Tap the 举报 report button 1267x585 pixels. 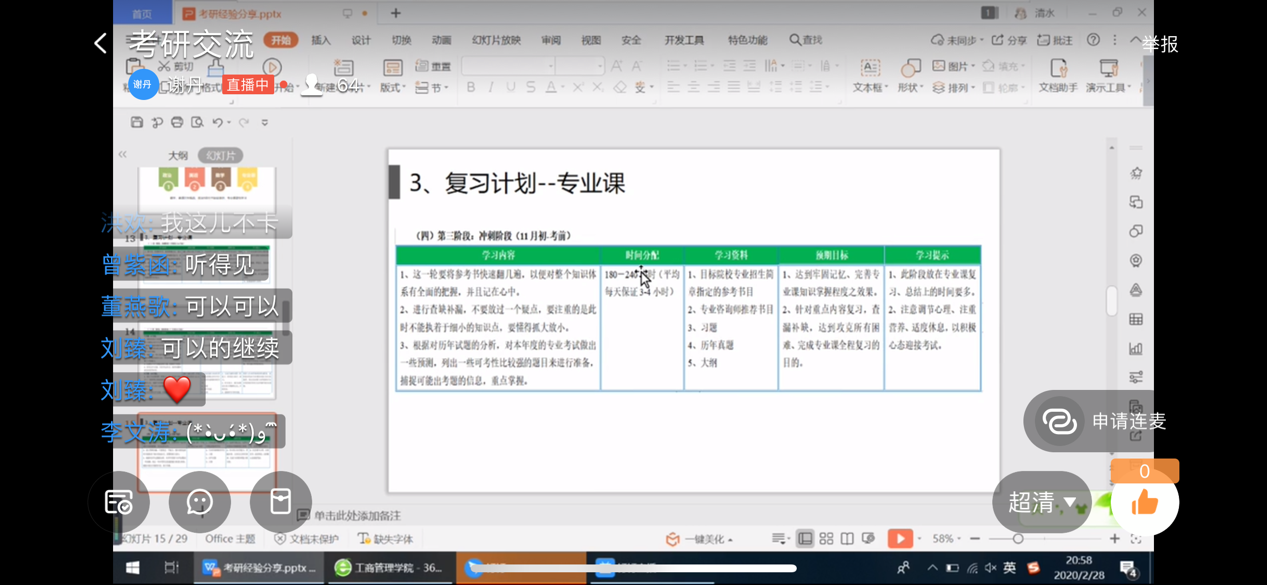click(1160, 44)
